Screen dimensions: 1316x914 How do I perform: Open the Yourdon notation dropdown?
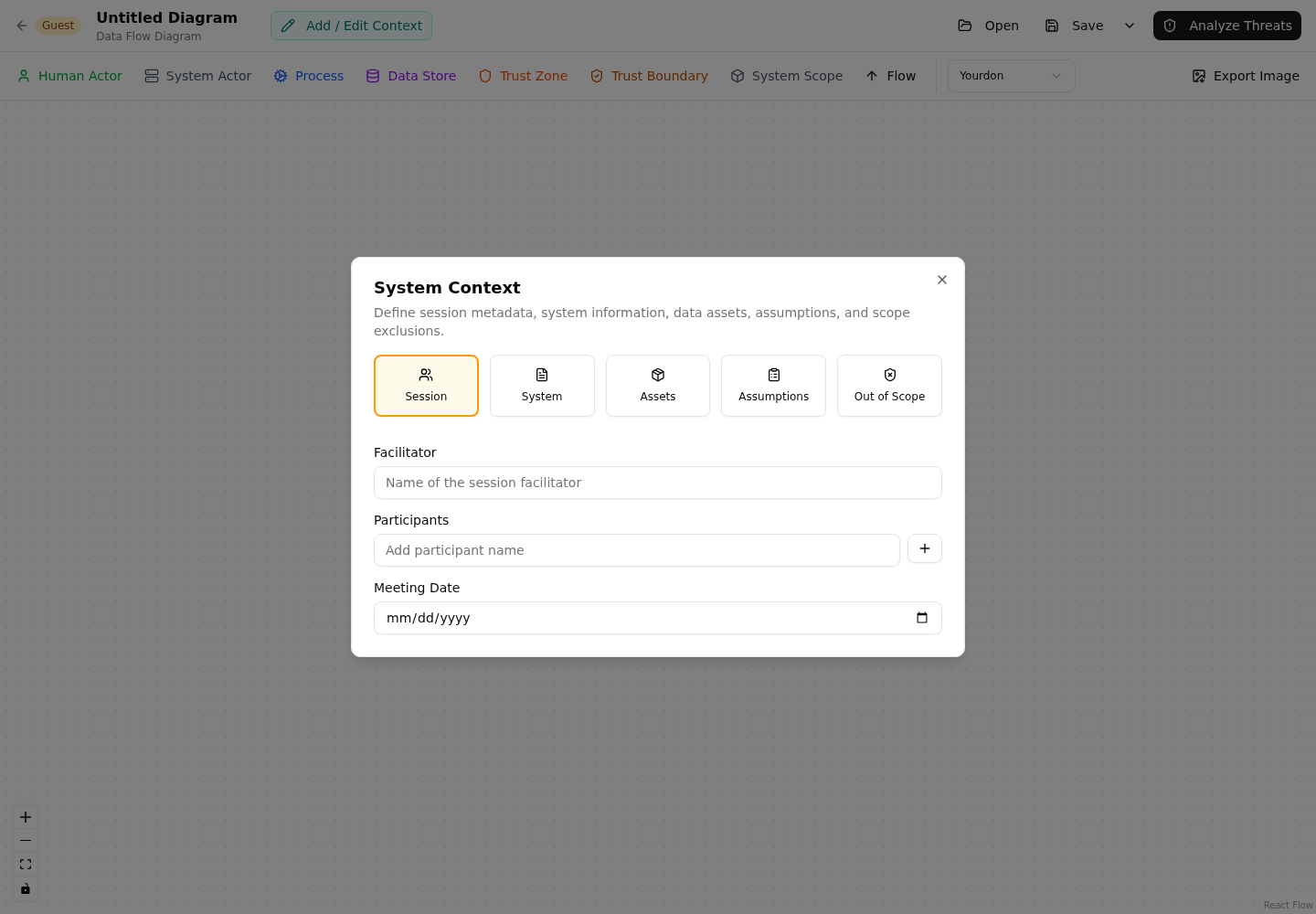[1012, 76]
